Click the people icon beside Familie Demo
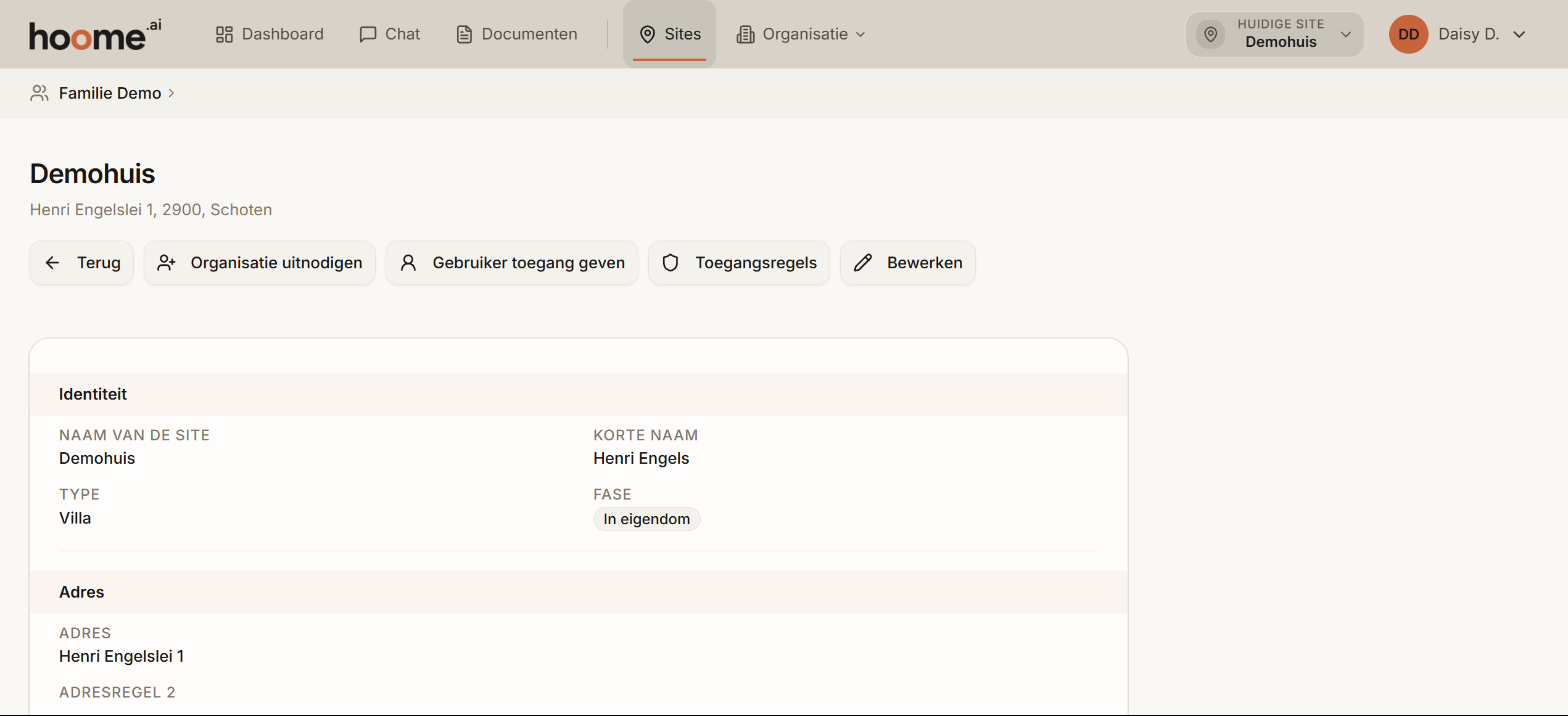1568x716 pixels. click(x=39, y=93)
